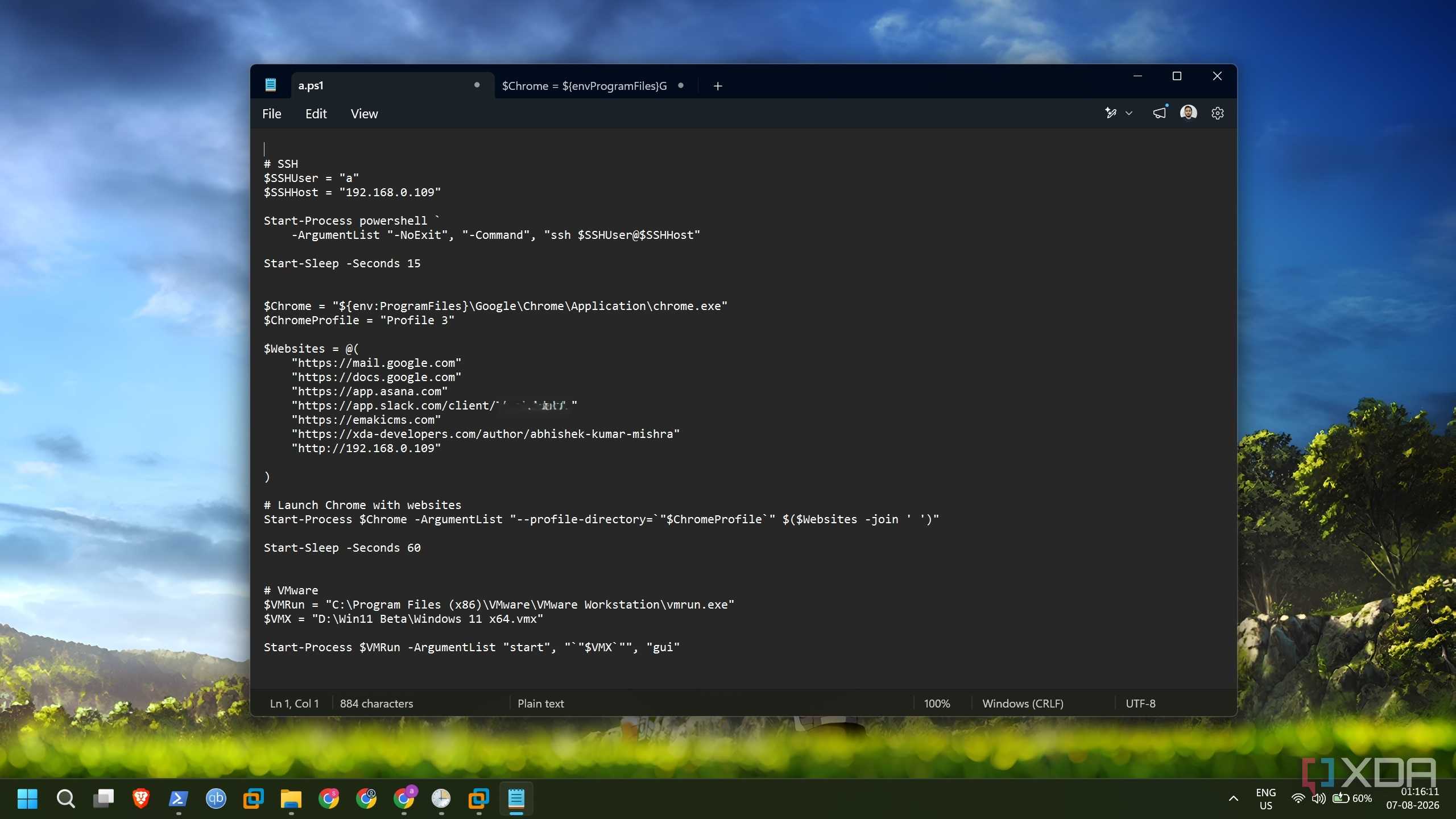
Task: Open VMware icon next to Notepad on taskbar
Action: pyautogui.click(x=478, y=799)
